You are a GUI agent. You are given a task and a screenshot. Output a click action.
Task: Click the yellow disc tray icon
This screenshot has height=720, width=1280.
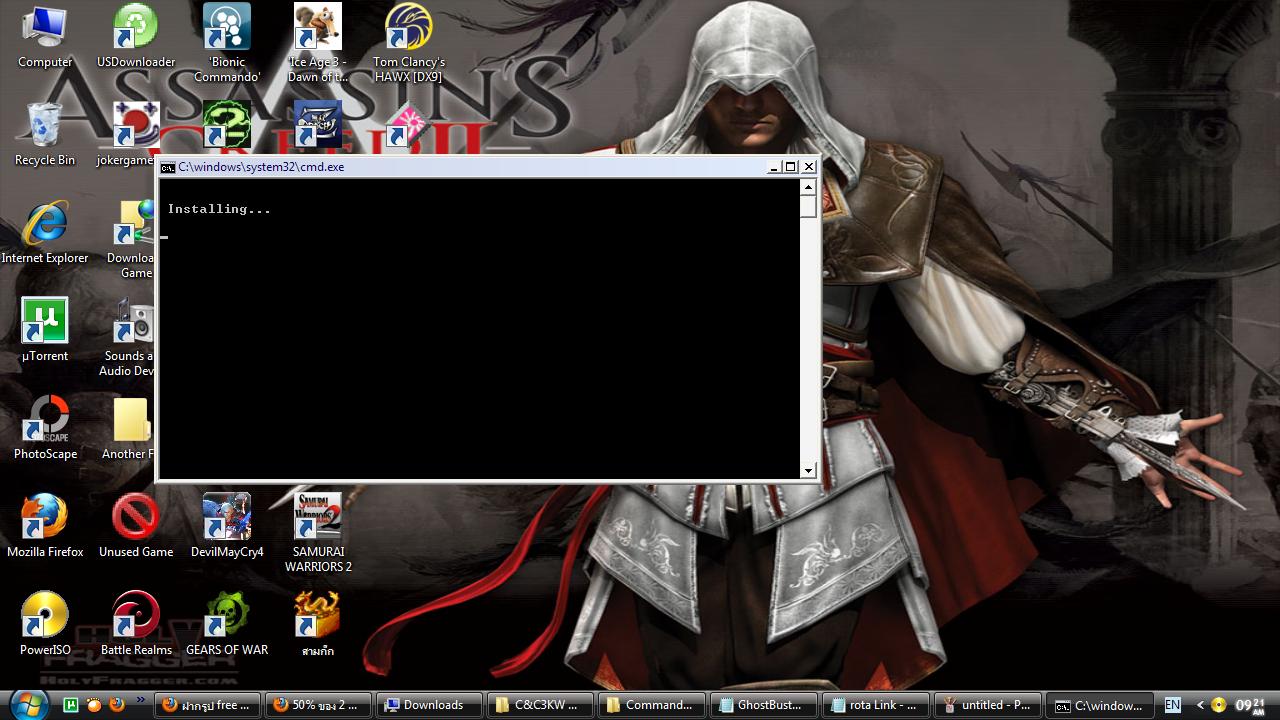[x=1219, y=705]
